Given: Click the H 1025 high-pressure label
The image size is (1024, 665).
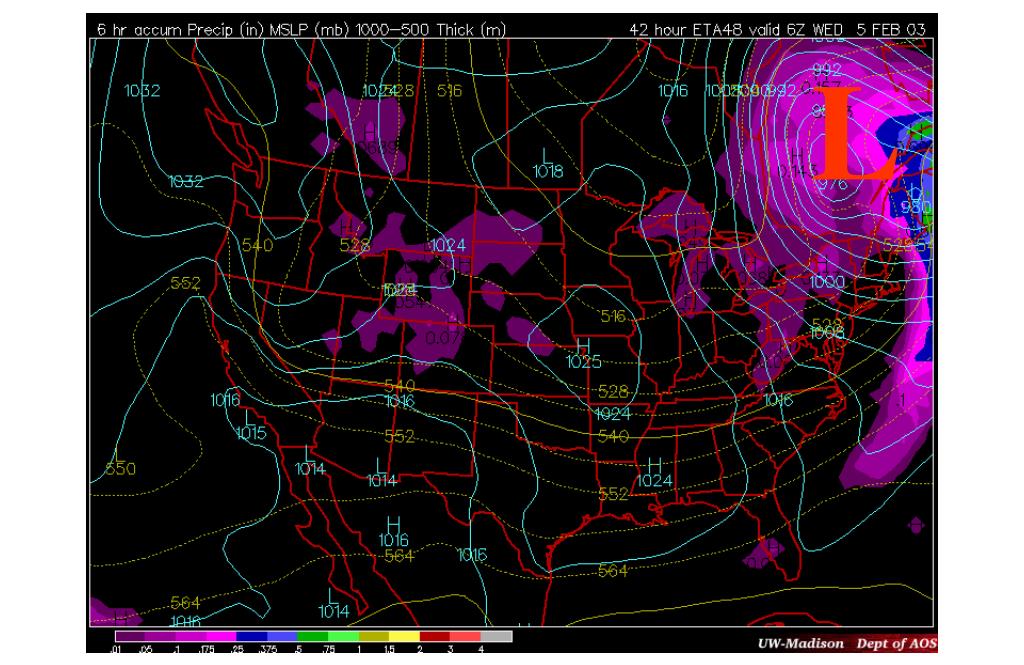Looking at the screenshot, I should 583,354.
